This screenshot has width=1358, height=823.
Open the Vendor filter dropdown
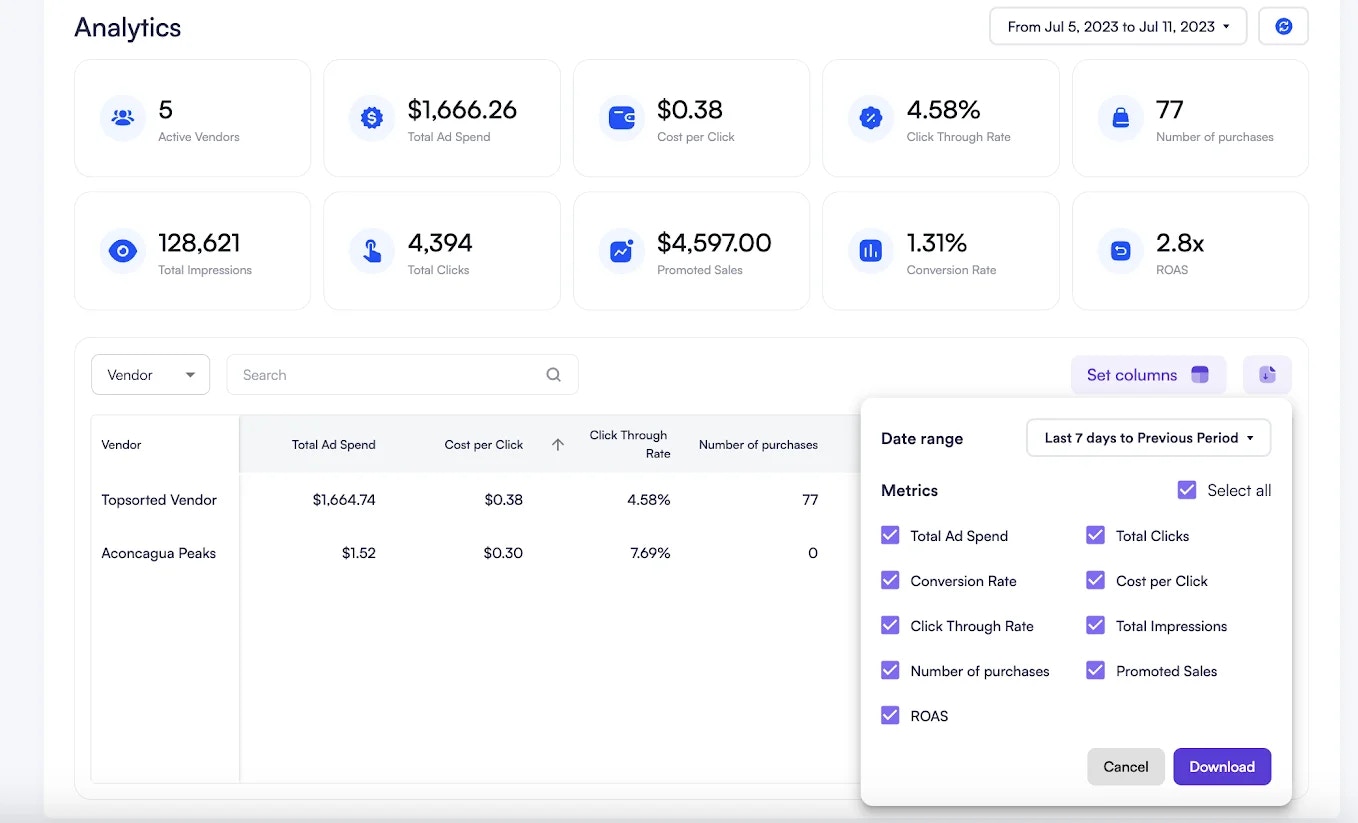click(150, 374)
